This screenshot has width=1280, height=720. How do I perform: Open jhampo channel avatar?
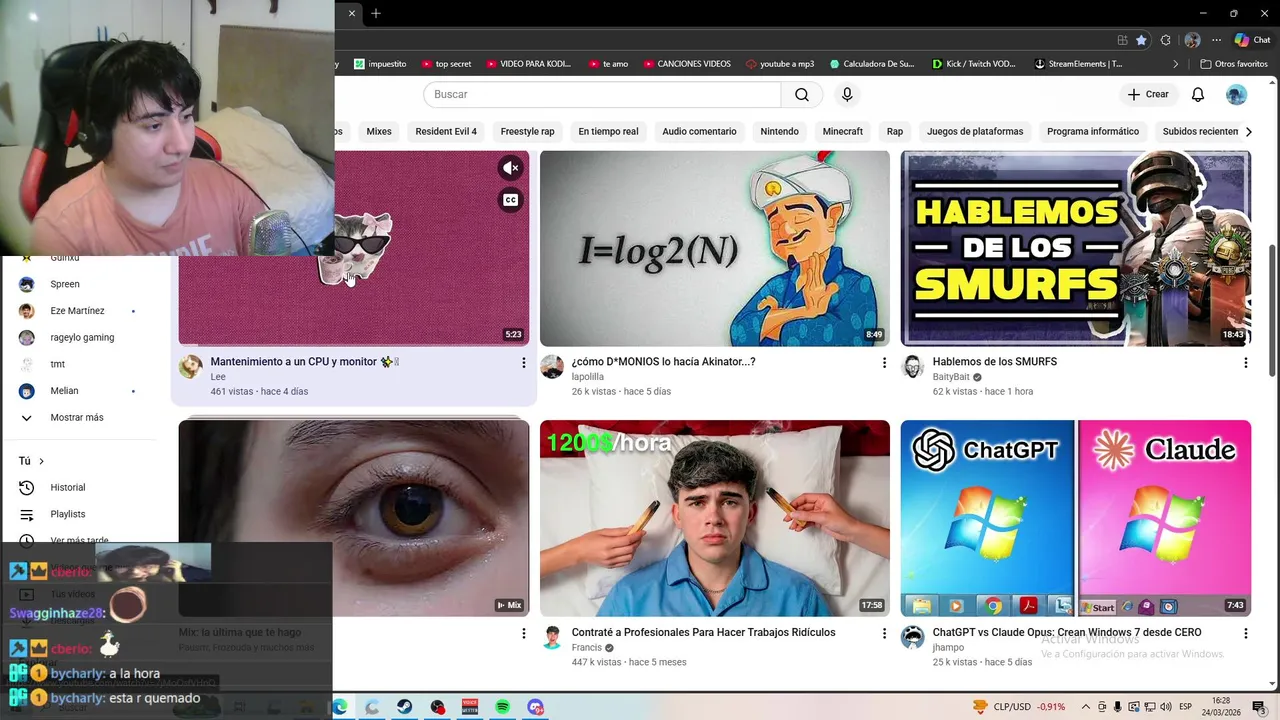click(912, 637)
